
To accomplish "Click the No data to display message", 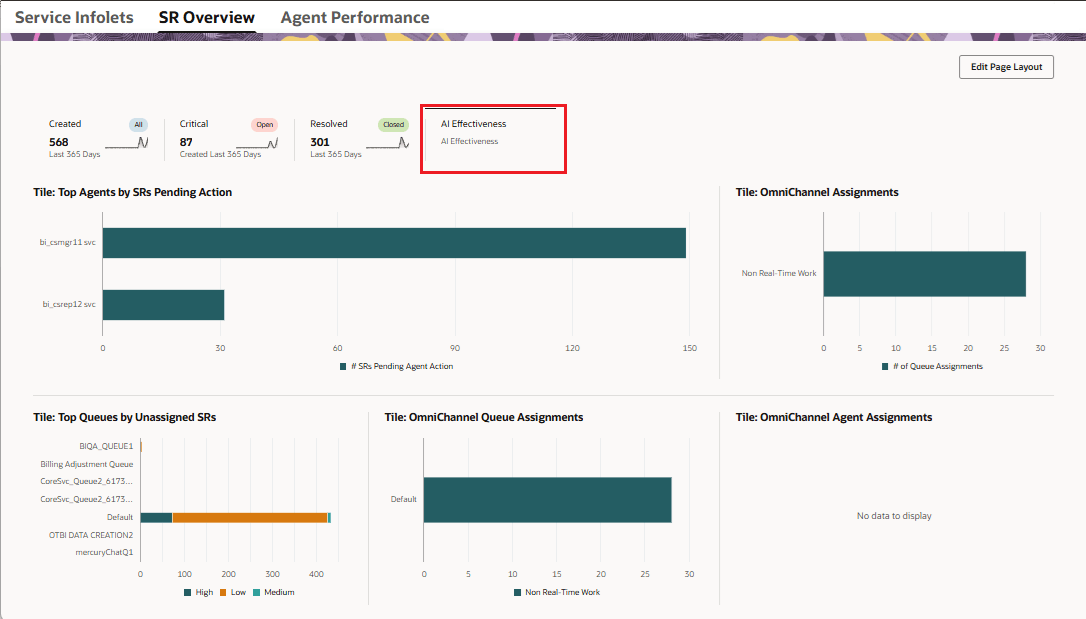I will coord(893,516).
